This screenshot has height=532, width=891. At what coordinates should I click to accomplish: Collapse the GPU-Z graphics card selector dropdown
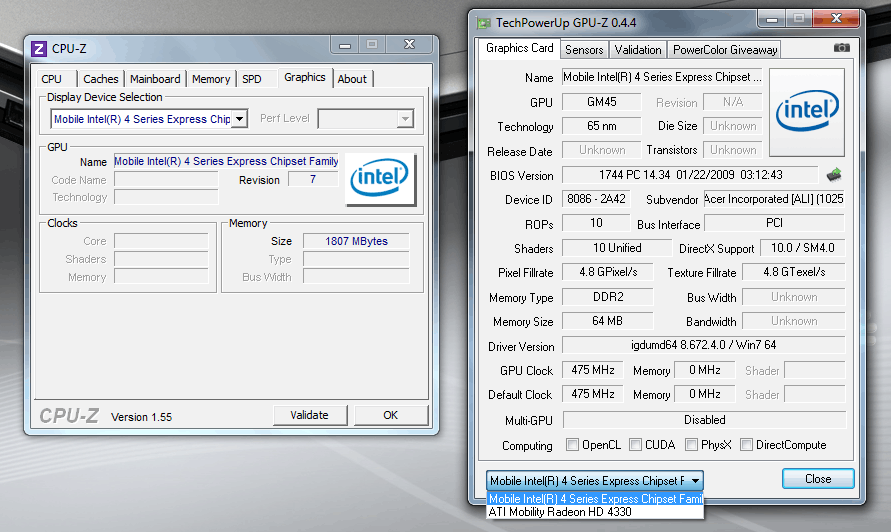[695, 481]
